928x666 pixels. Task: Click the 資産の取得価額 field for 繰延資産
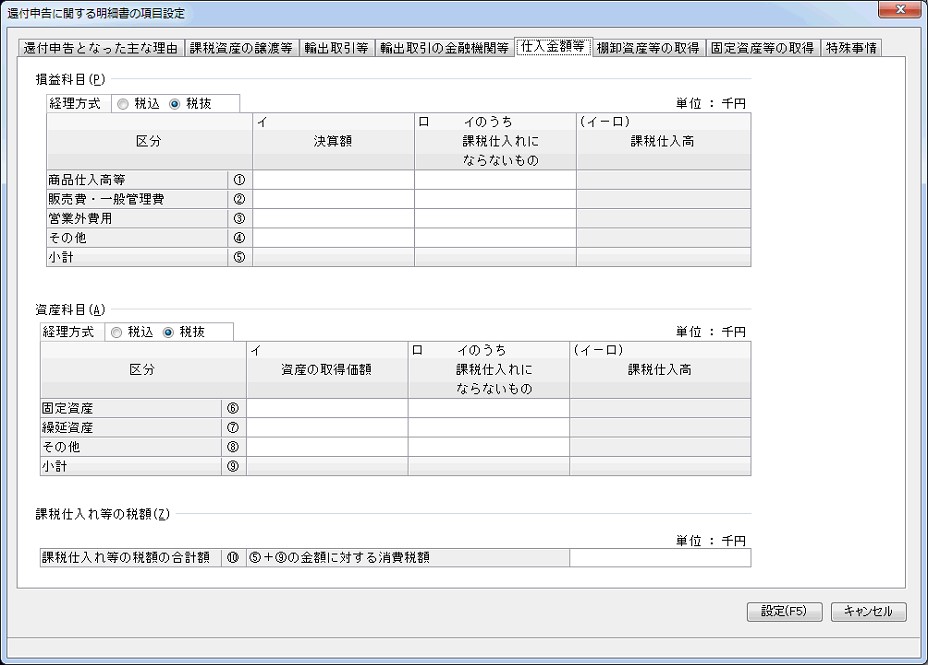pos(327,427)
